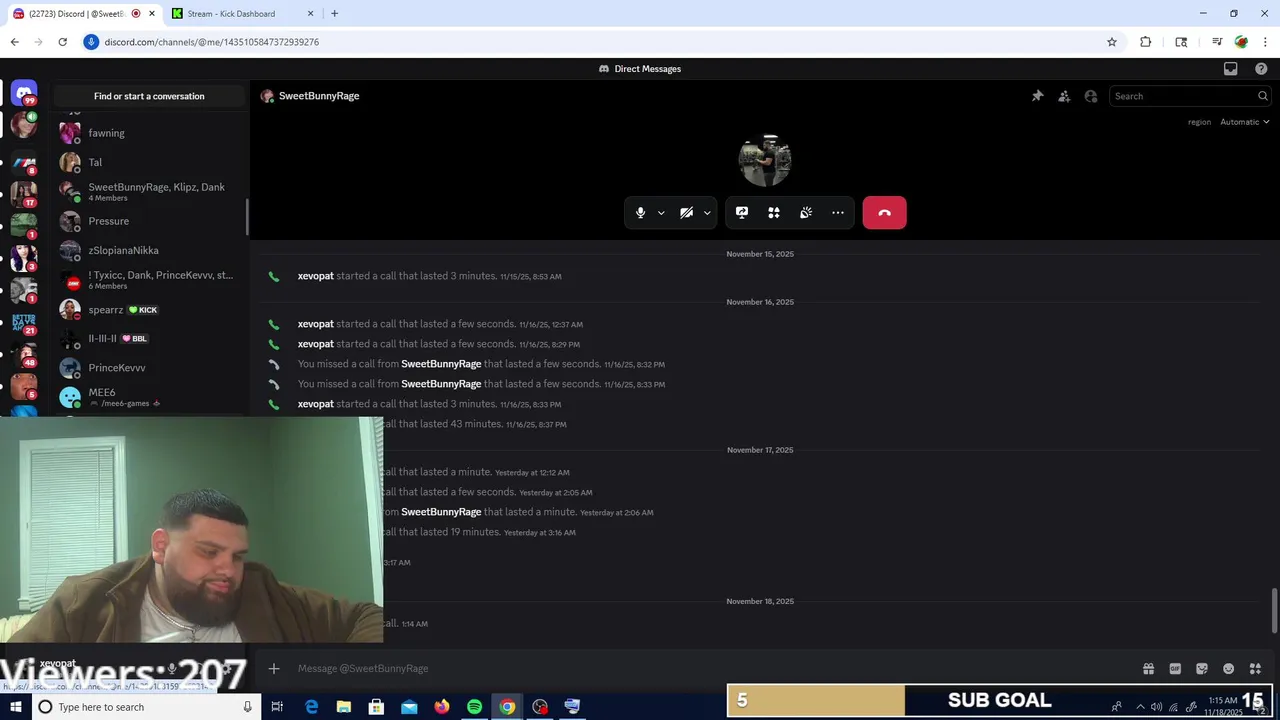The width and height of the screenshot is (1280, 720).
Task: Click the browser address bar
Action: (x=600, y=42)
